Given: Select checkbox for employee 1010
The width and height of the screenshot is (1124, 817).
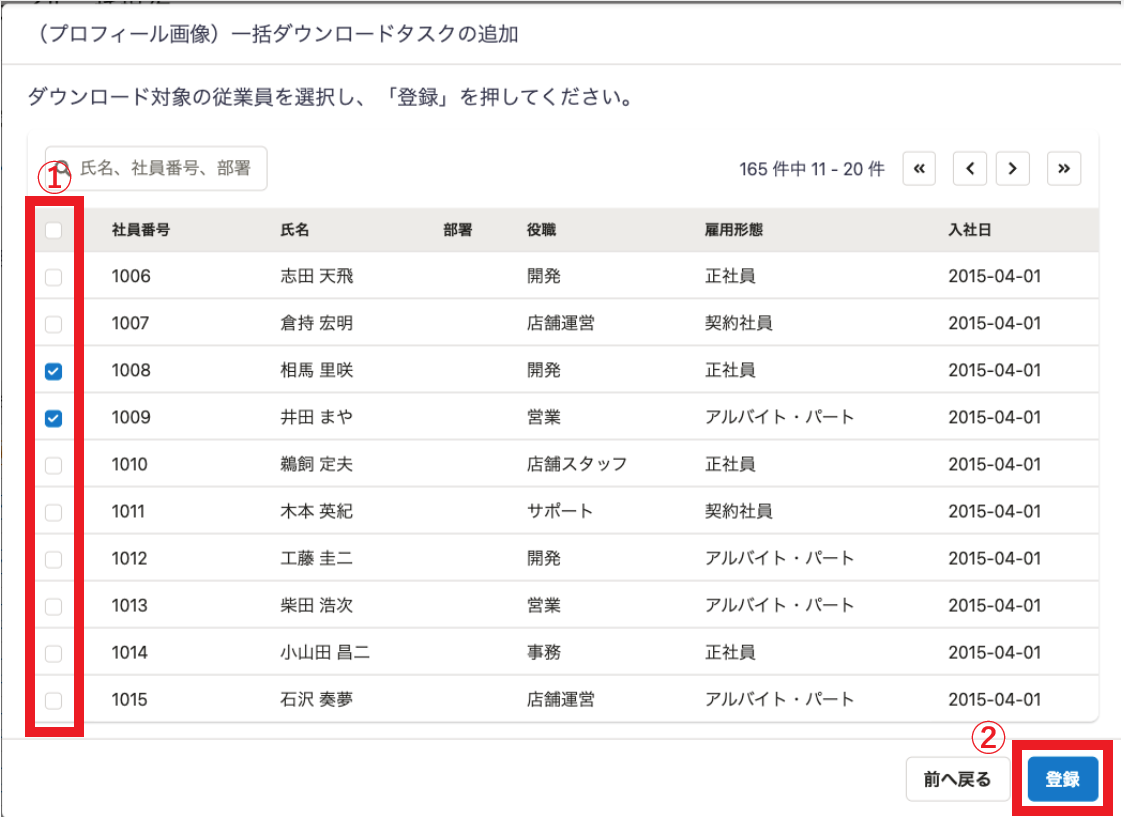Looking at the screenshot, I should pyautogui.click(x=54, y=465).
